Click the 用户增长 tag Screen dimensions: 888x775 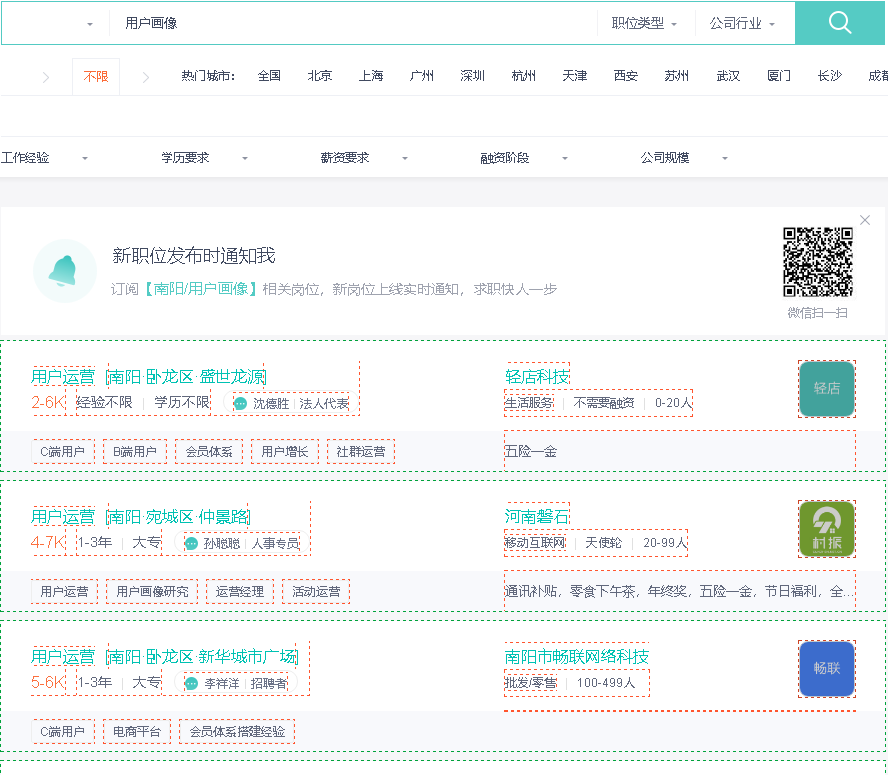[285, 452]
